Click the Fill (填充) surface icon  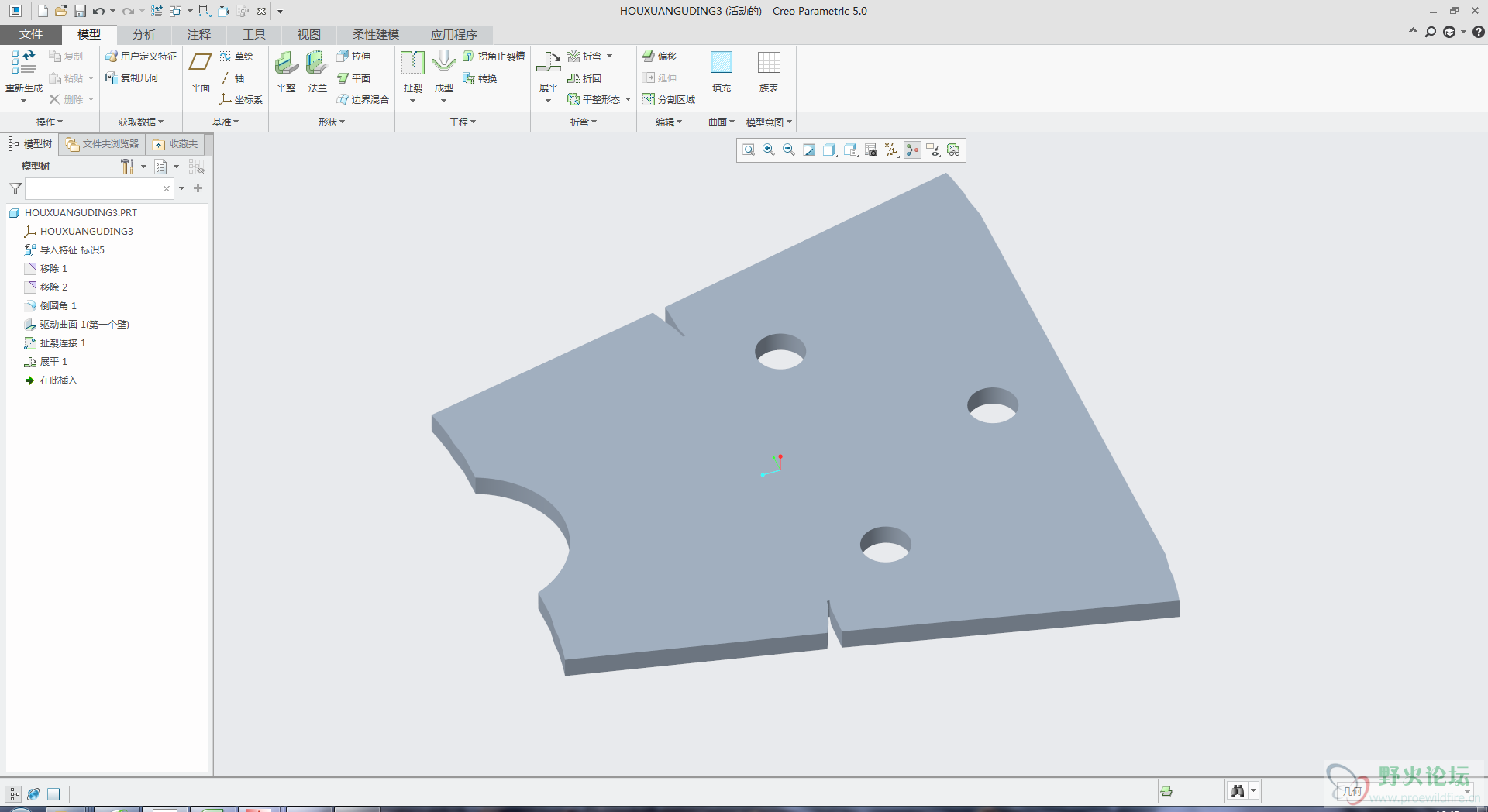pyautogui.click(x=722, y=63)
